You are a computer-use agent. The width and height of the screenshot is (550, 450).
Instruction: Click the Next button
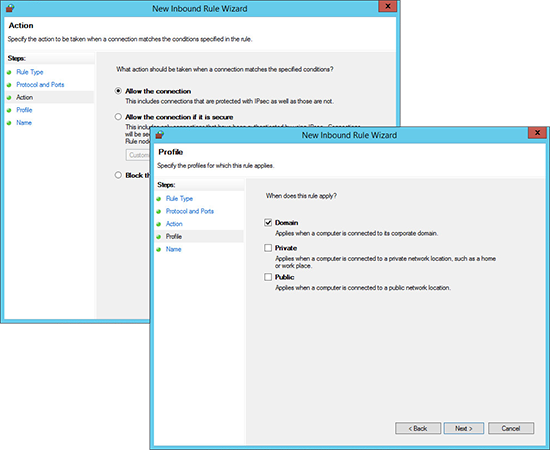coord(464,428)
